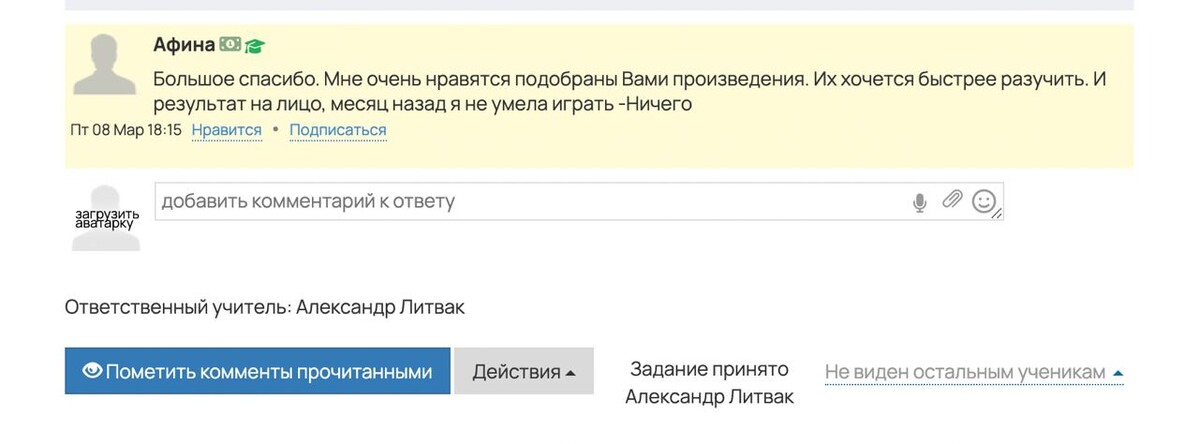Viewport: 1199px width, 444px height.
Task: Click the money banknote badge beside Афина
Action: tap(230, 44)
